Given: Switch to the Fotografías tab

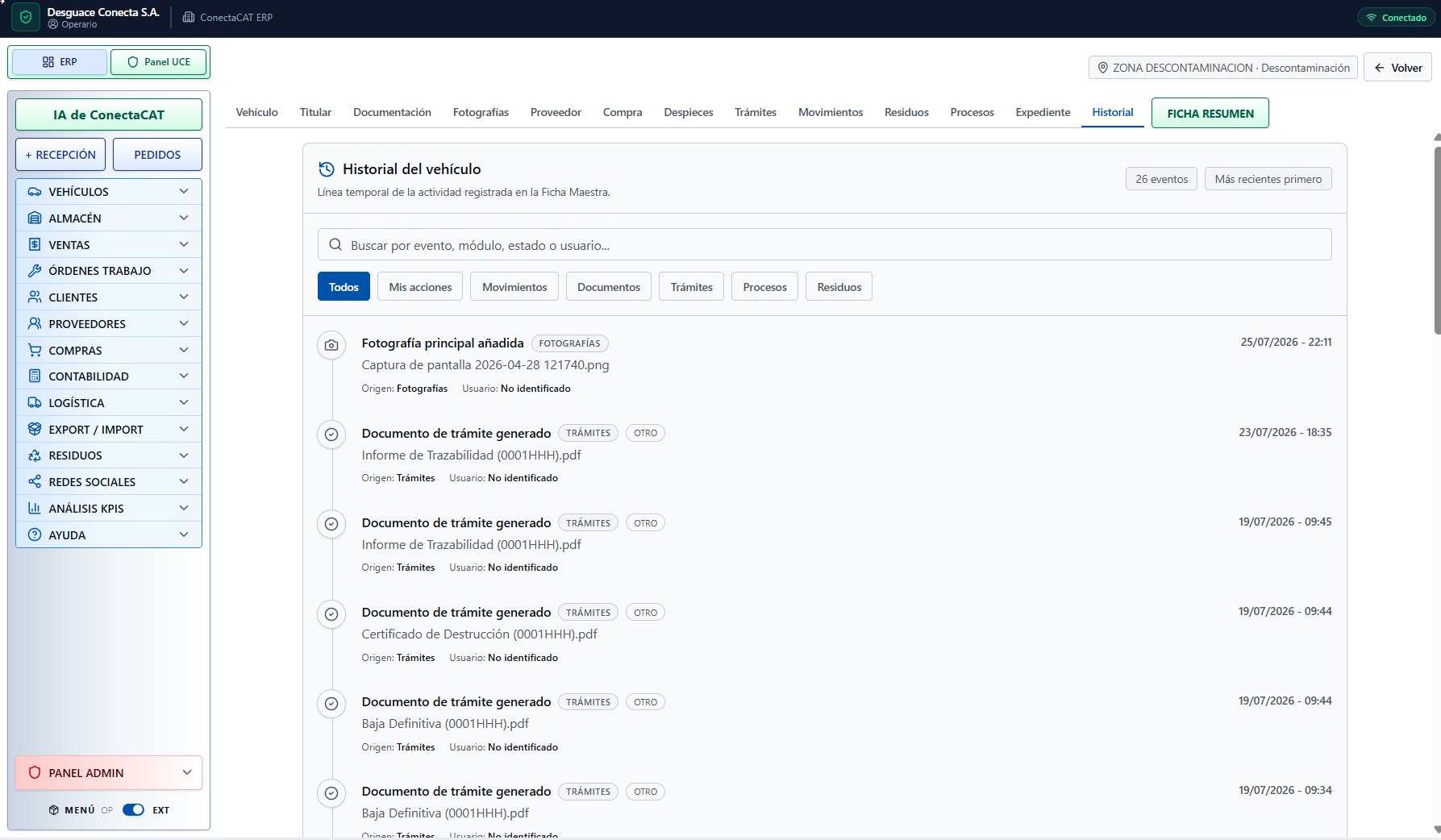Looking at the screenshot, I should point(481,113).
